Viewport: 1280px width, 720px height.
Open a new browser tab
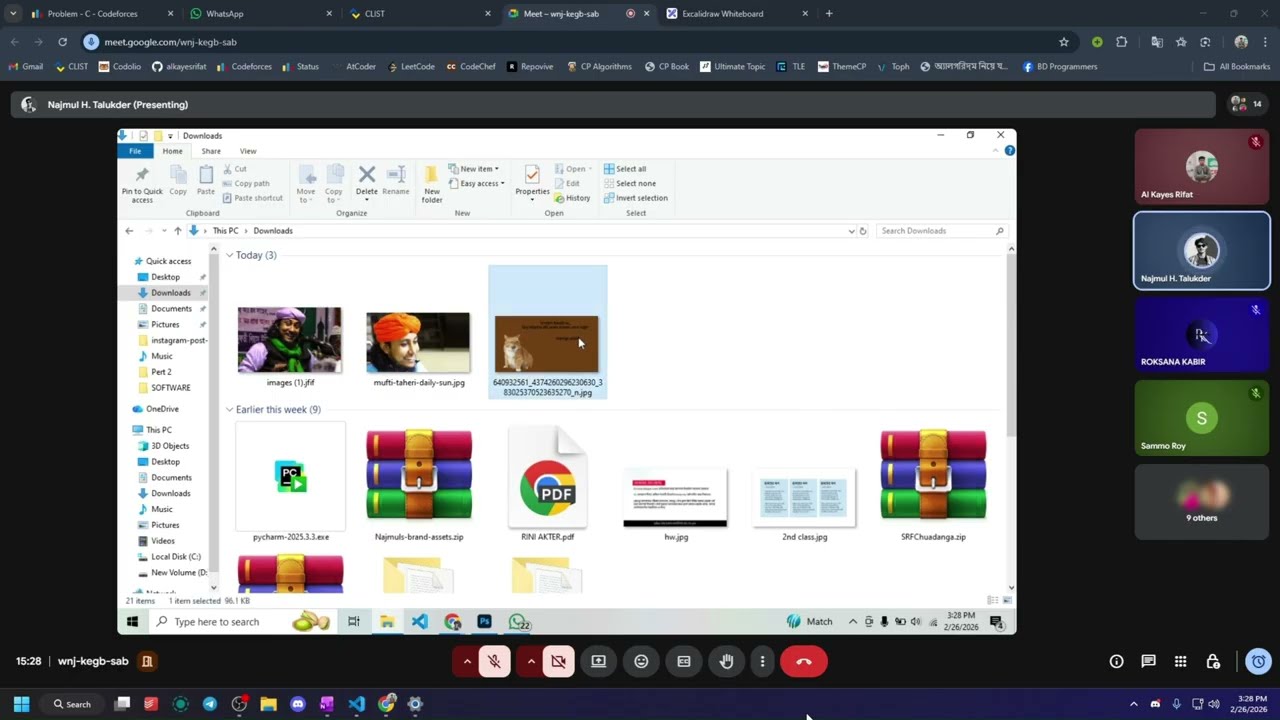pyautogui.click(x=829, y=14)
